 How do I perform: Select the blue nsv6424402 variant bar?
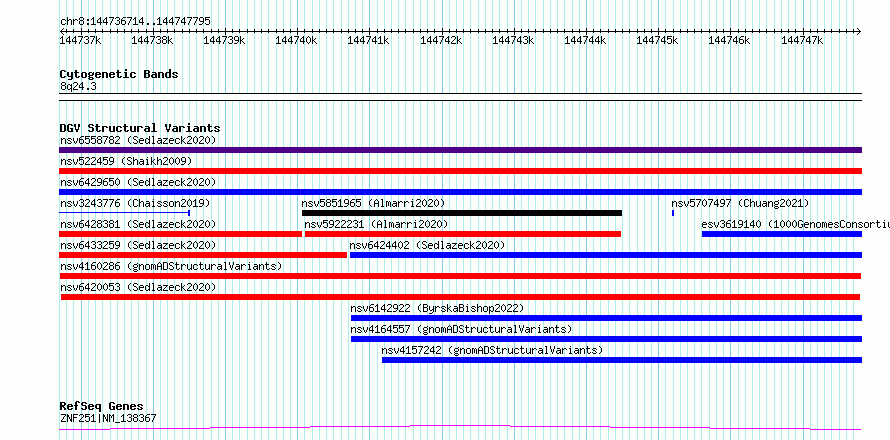point(606,255)
